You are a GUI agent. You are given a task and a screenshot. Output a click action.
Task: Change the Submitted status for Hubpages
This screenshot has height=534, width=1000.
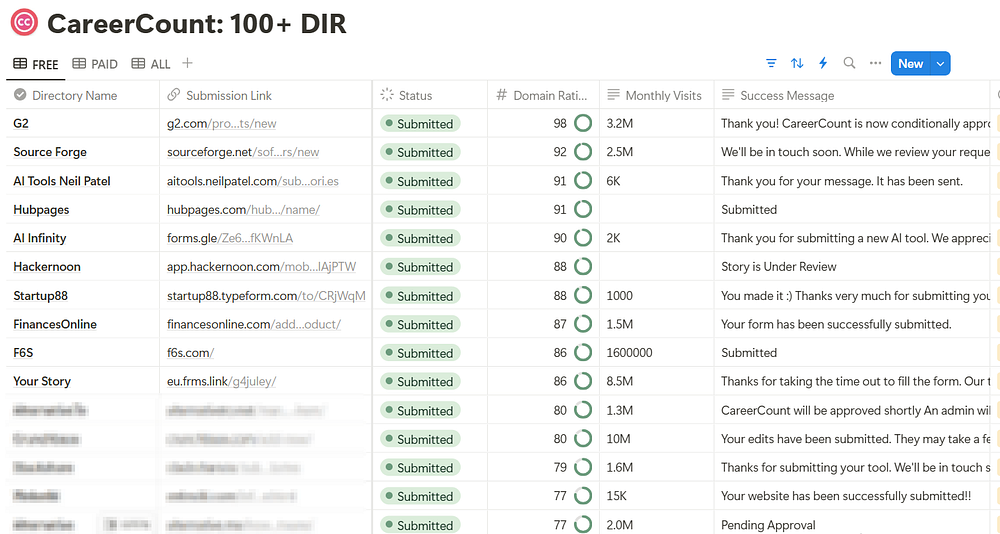420,210
